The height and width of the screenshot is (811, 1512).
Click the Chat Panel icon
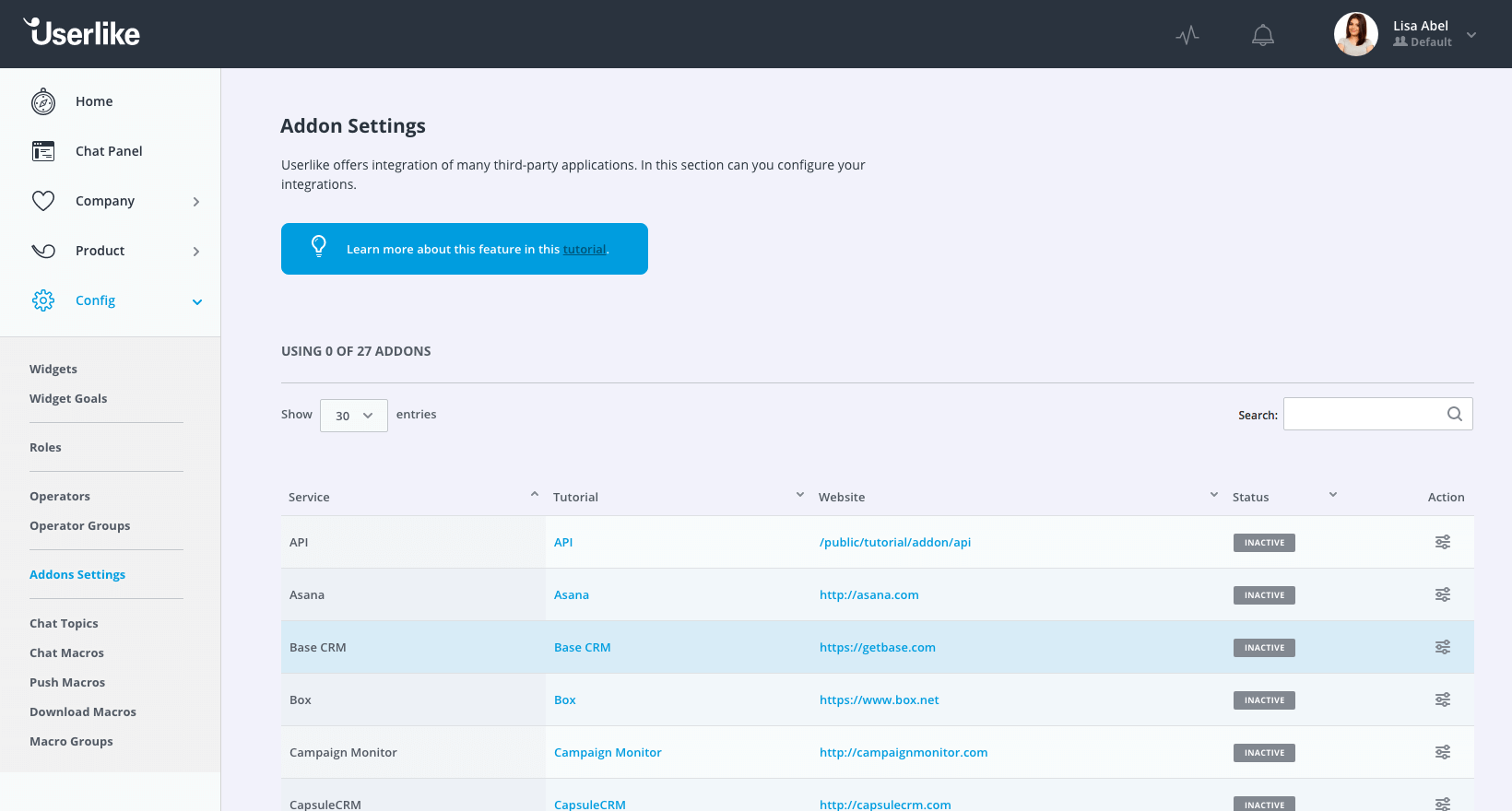point(43,151)
